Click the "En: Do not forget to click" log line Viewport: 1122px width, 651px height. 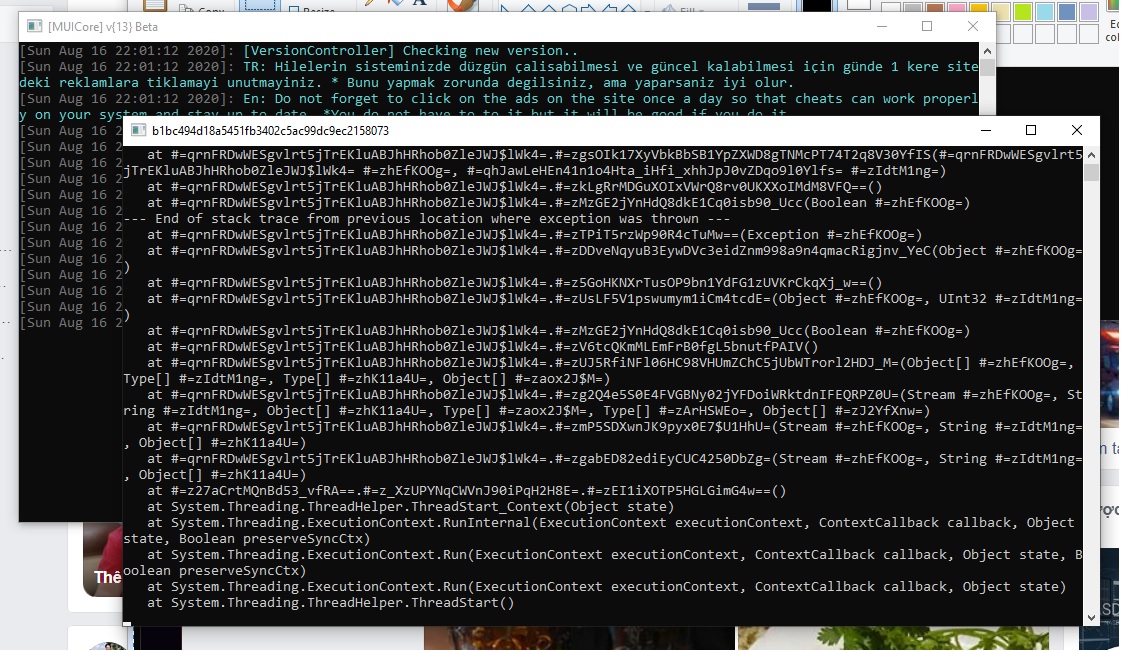pos(499,107)
